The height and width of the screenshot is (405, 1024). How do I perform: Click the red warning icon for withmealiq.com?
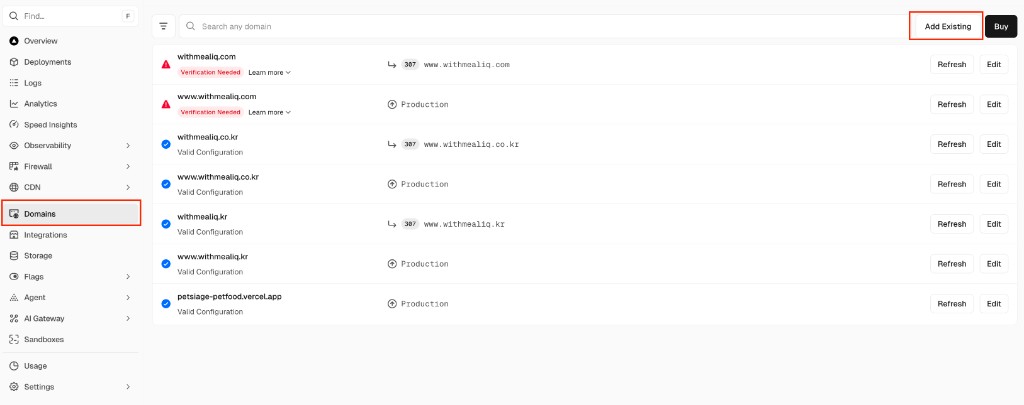pos(166,64)
